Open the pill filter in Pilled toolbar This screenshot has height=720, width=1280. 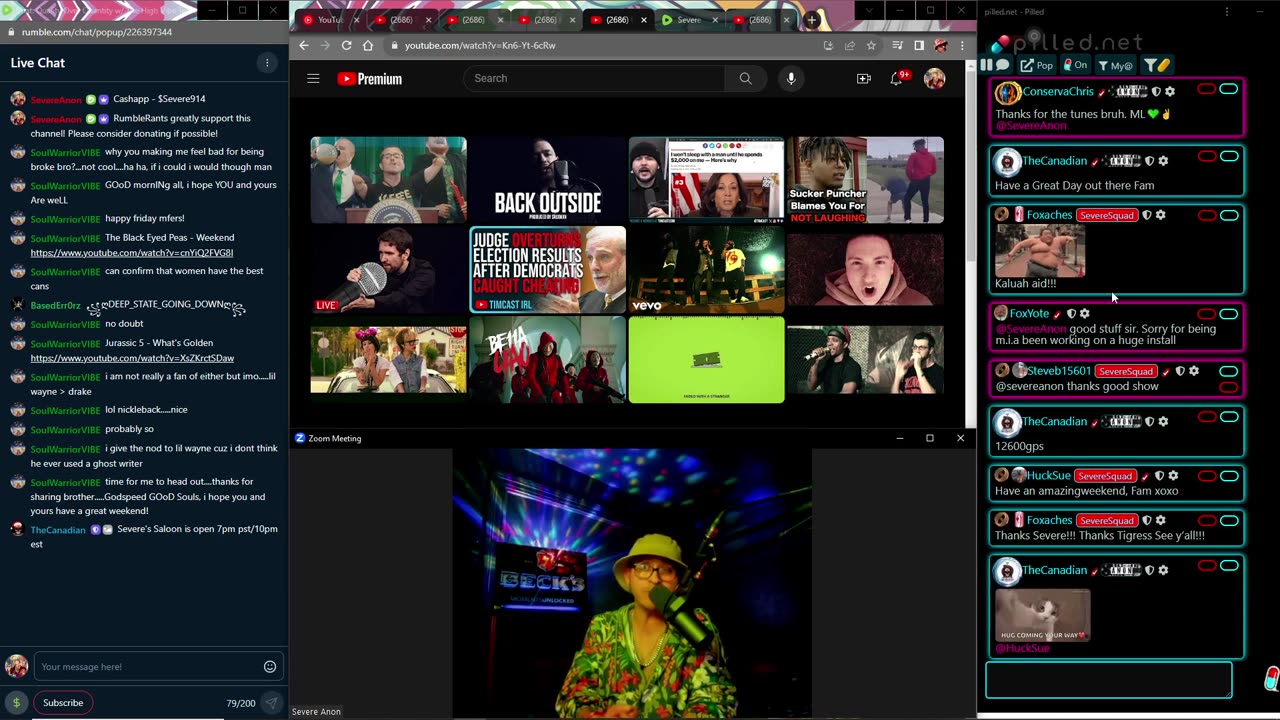[1157, 66]
